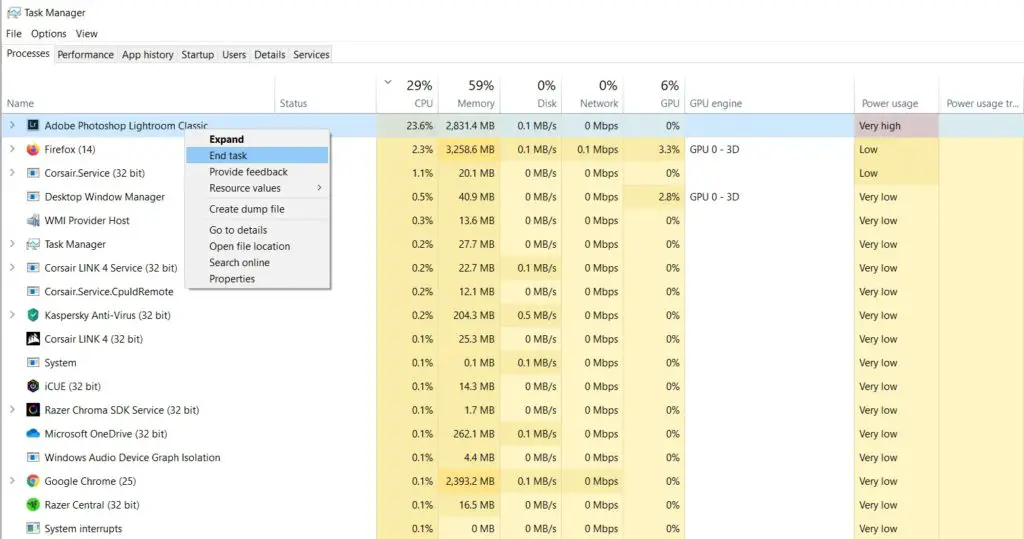The width and height of the screenshot is (1024, 539).
Task: Click the Desktop Window Manager icon
Action: 33,197
